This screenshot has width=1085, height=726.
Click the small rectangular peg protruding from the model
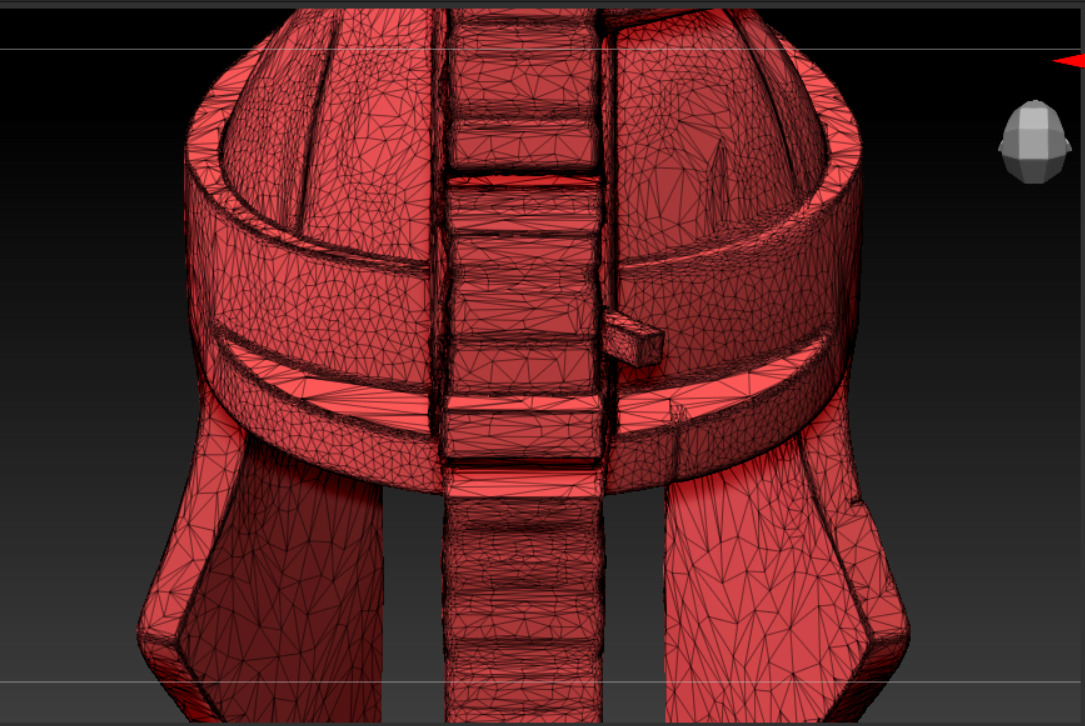[634, 338]
